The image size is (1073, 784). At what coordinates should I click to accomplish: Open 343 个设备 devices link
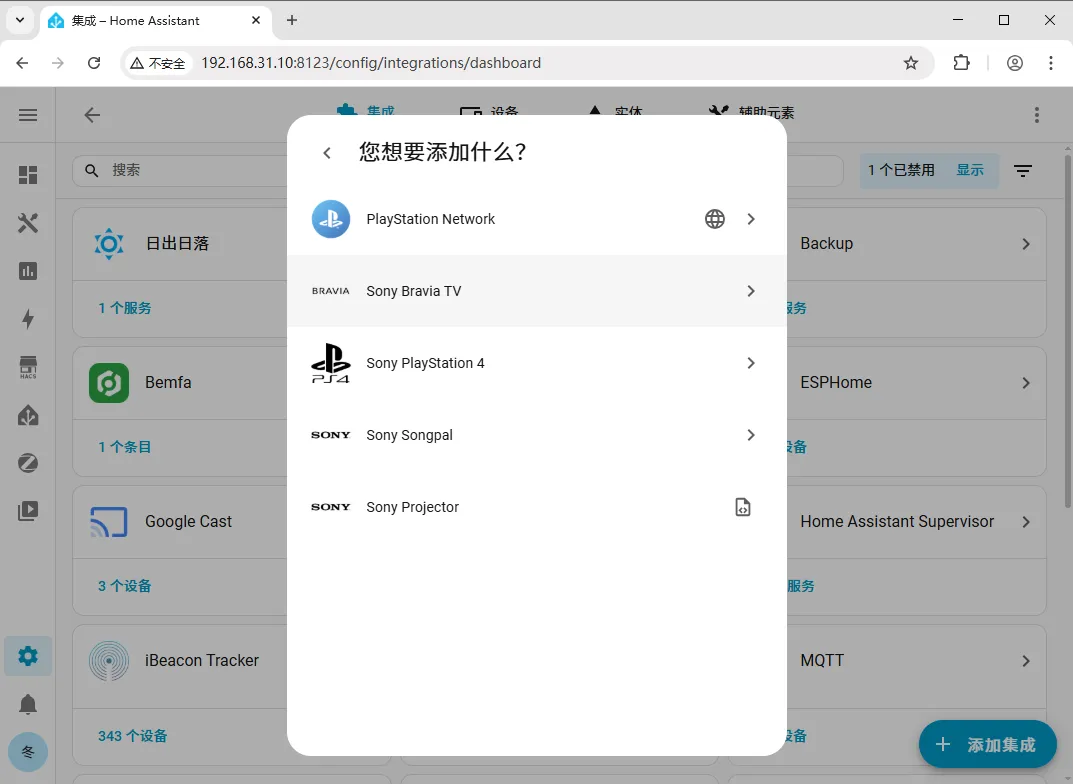click(133, 736)
